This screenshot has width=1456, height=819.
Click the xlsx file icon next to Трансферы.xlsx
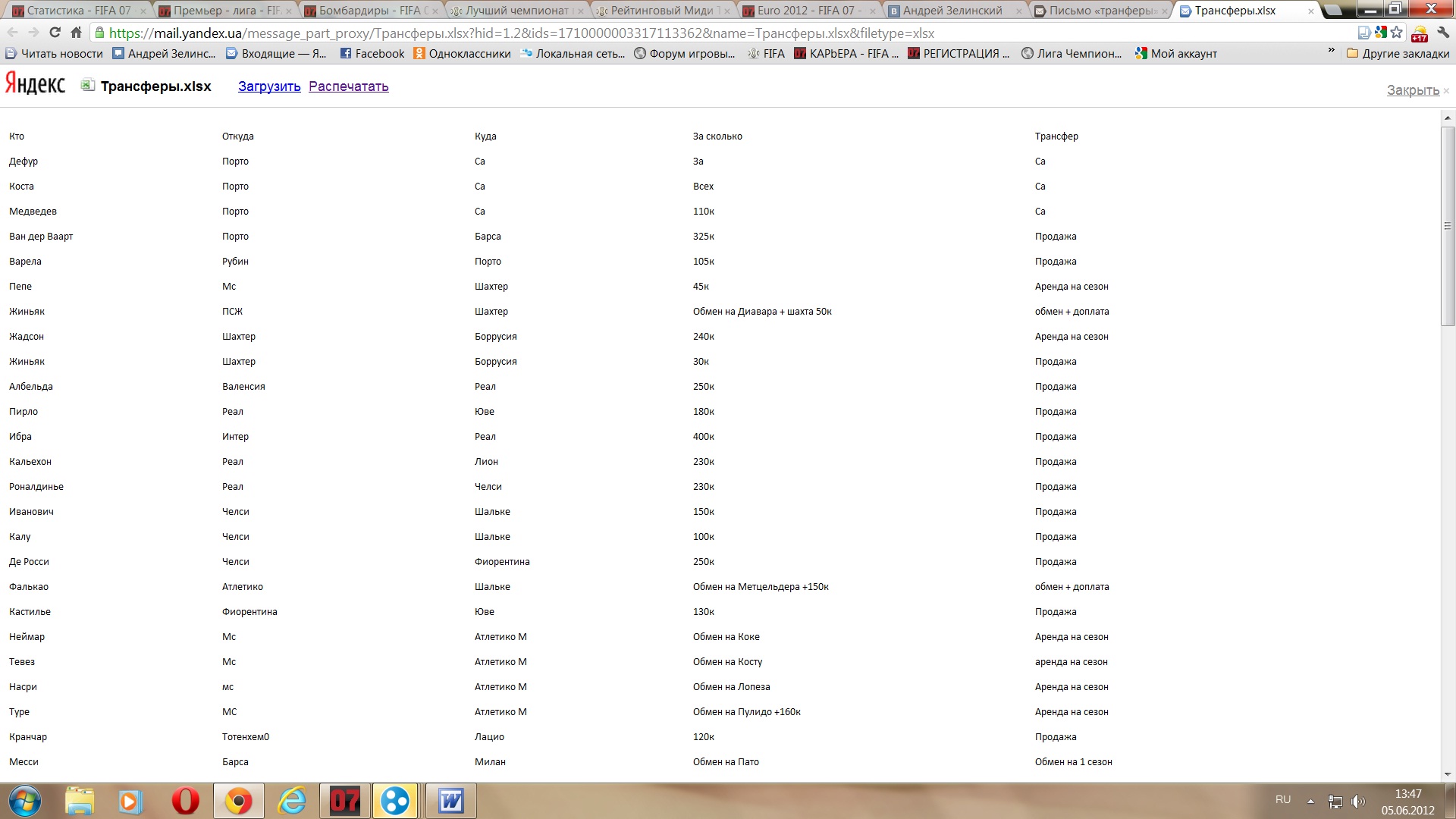point(88,86)
